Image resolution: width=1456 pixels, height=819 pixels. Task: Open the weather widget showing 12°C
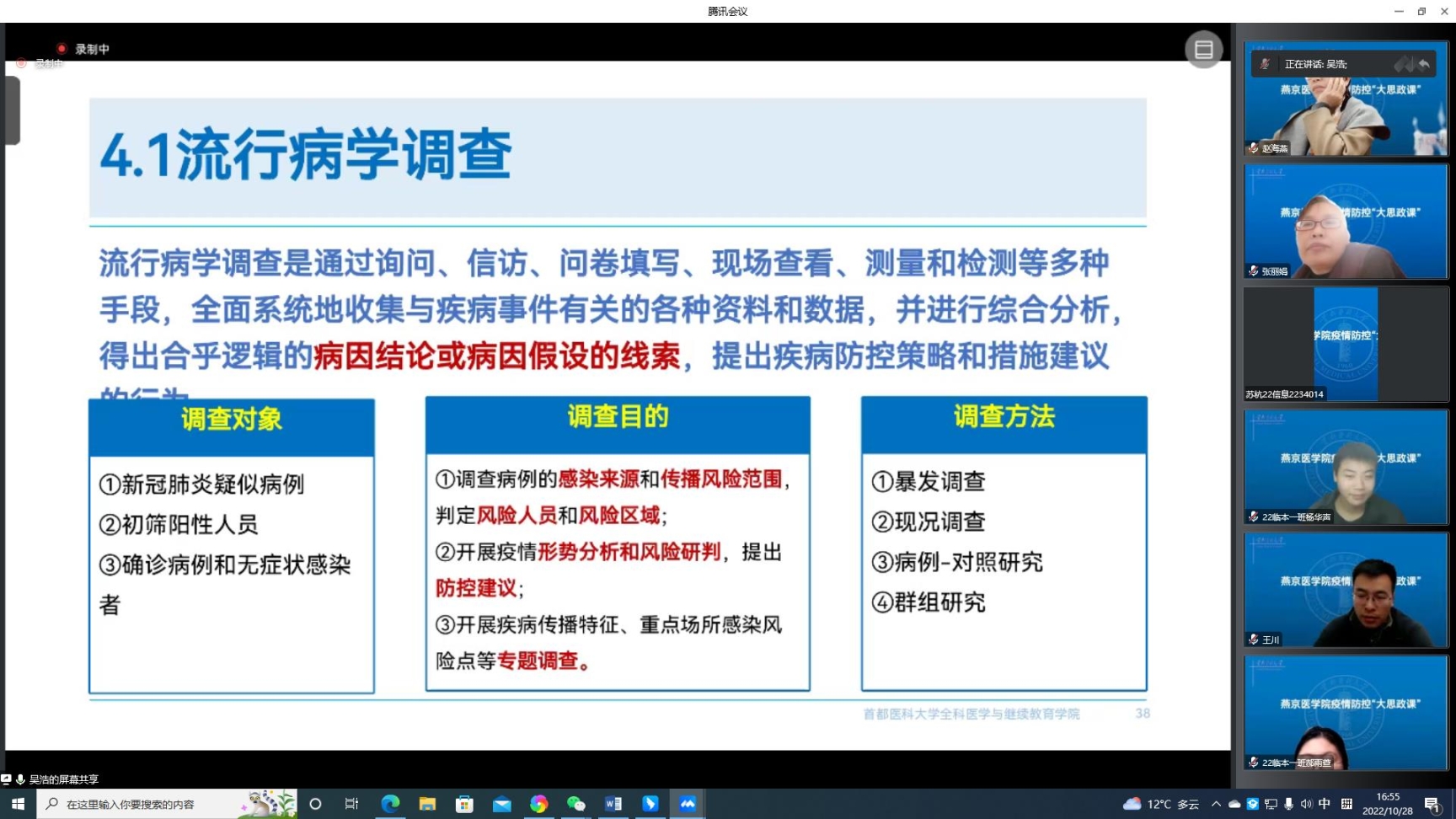tap(1160, 804)
